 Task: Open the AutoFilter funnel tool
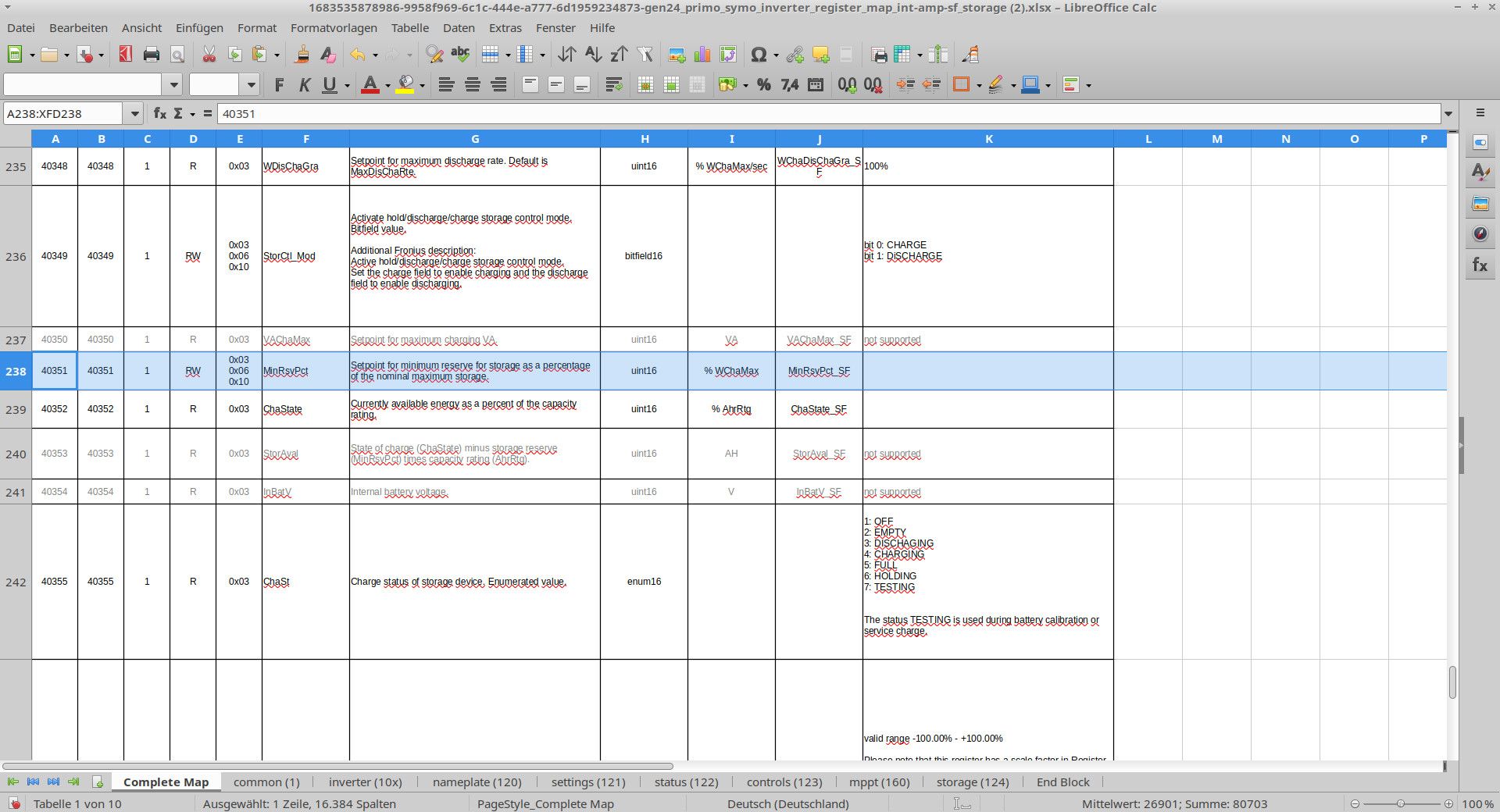coord(645,55)
